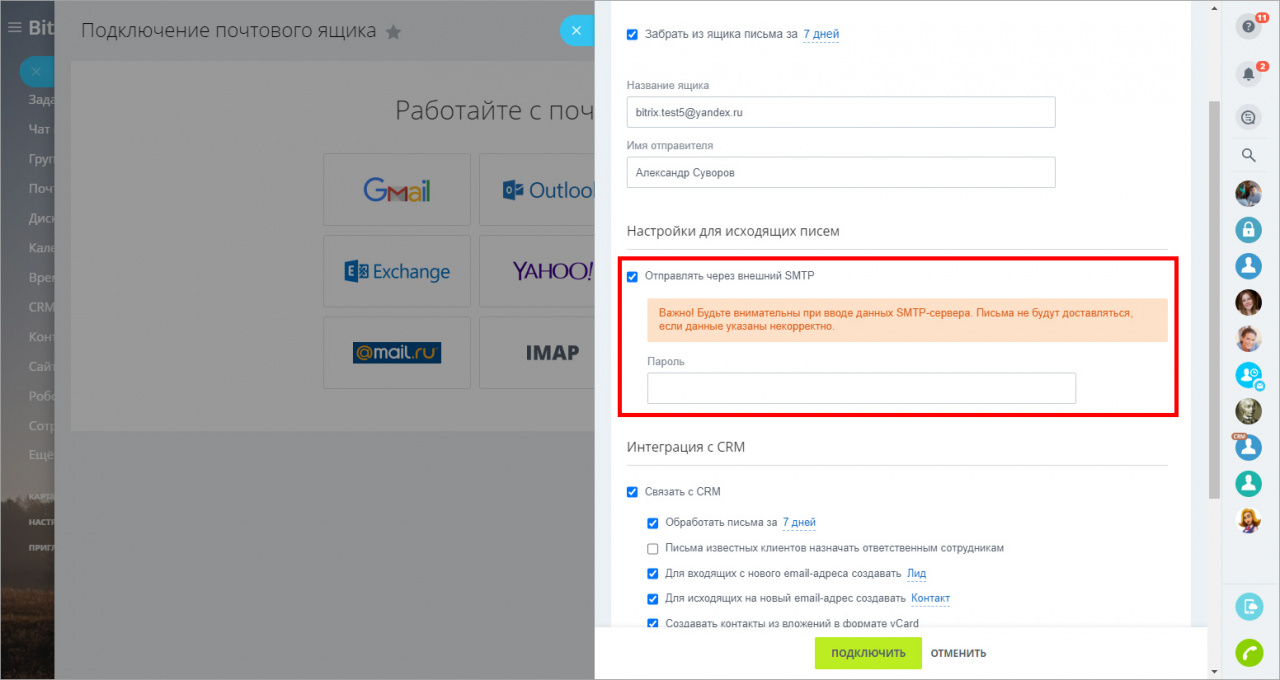Screen dimensions: 1280x680
Task: Toggle the Связать с CRM checkbox
Action: coord(632,492)
